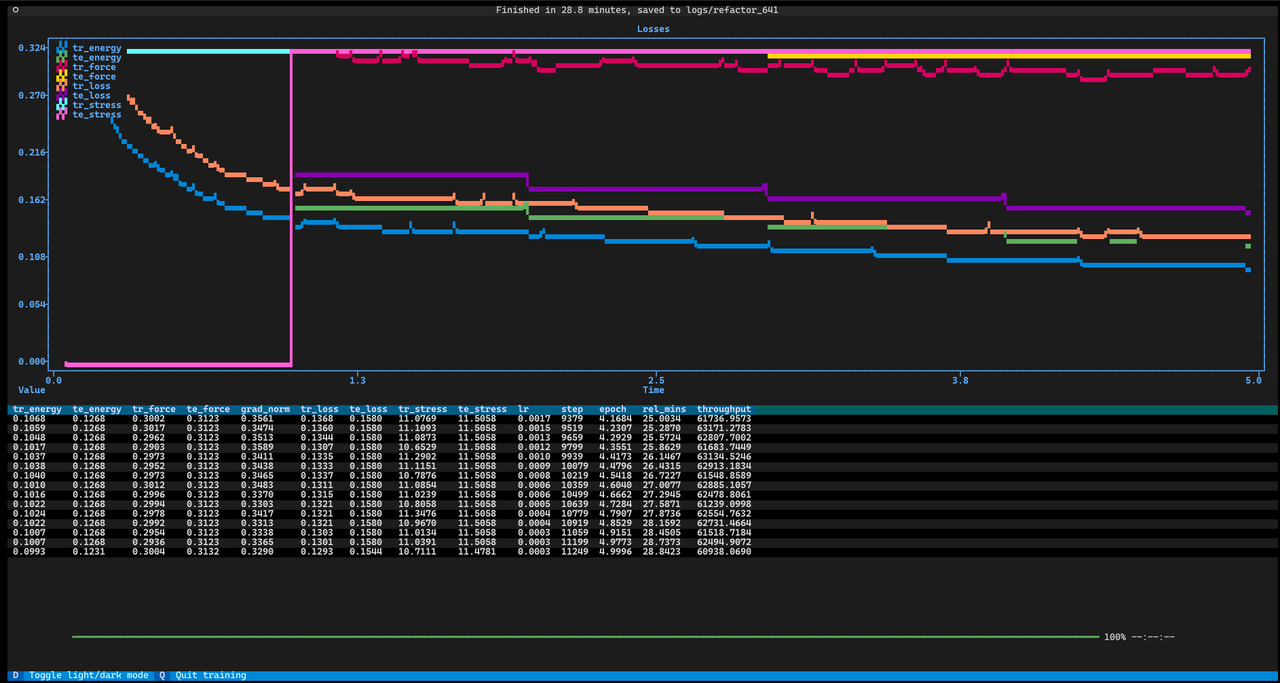1280x683 pixels.
Task: Select the tr_force legend label
Action: [x=94, y=67]
